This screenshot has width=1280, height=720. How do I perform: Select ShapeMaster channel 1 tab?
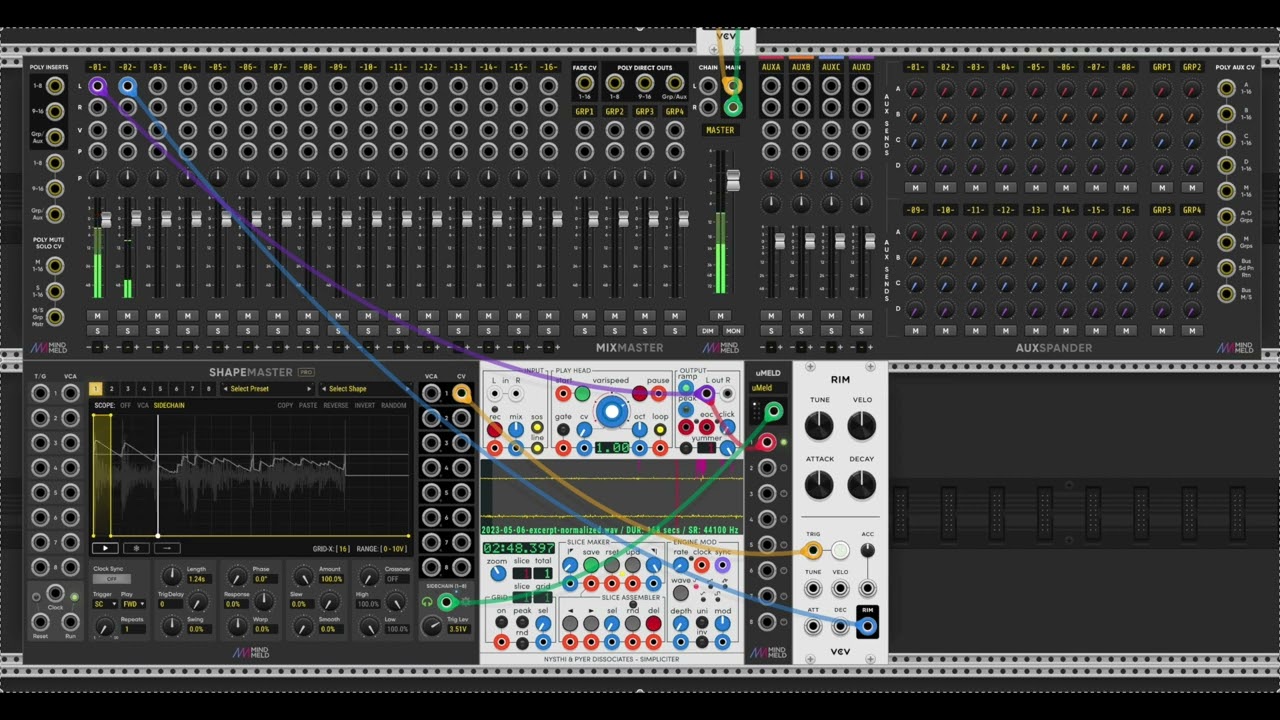[x=96, y=389]
